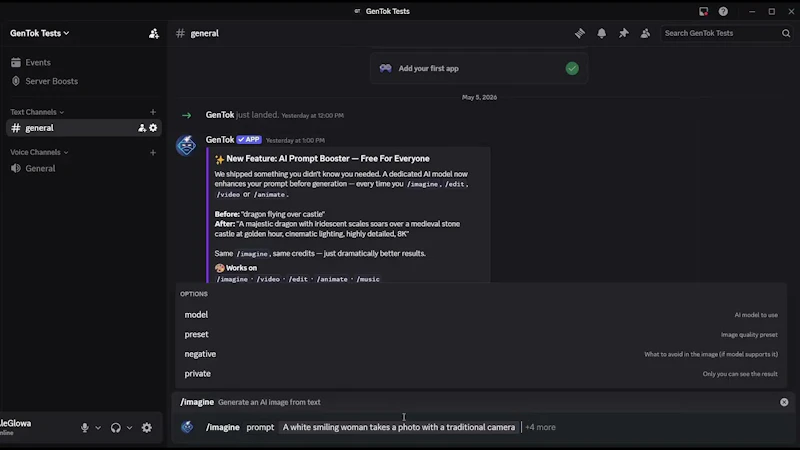Click GenTok bot name in message
Image resolution: width=800 pixels, height=450 pixels.
[x=220, y=140]
